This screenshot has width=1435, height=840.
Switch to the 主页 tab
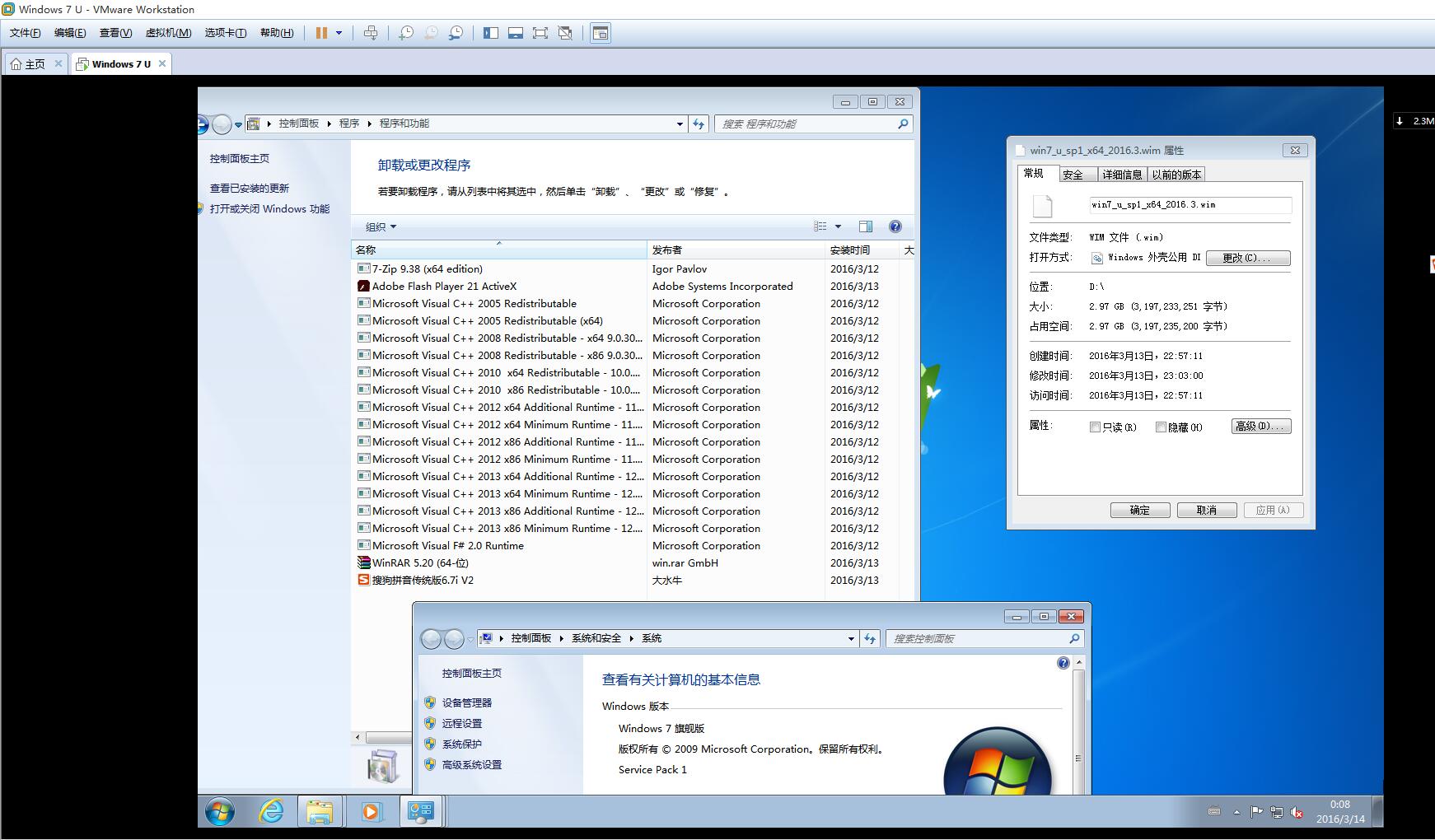pyautogui.click(x=35, y=63)
